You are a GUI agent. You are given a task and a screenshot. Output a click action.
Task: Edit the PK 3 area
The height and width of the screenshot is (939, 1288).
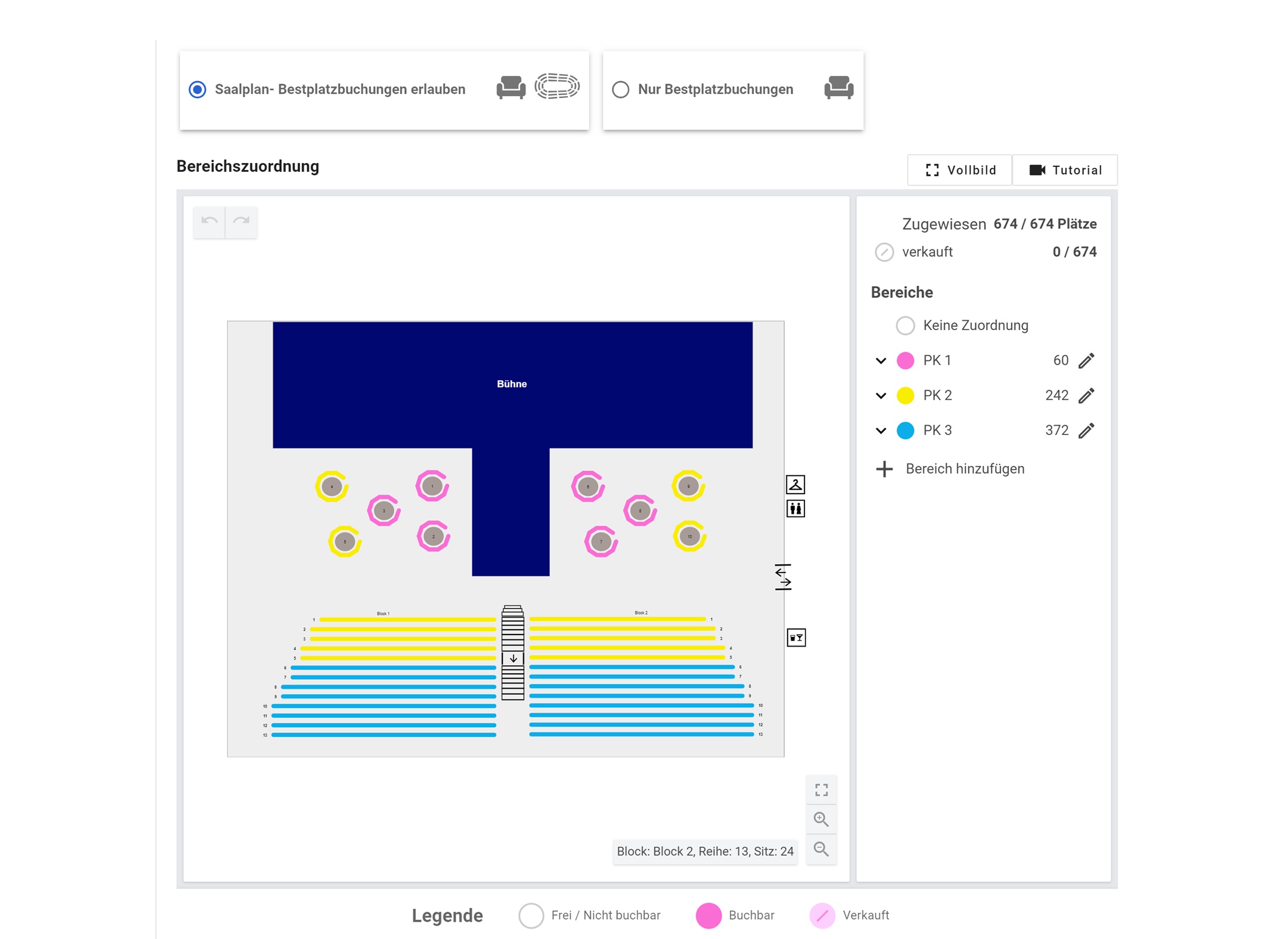(1086, 431)
